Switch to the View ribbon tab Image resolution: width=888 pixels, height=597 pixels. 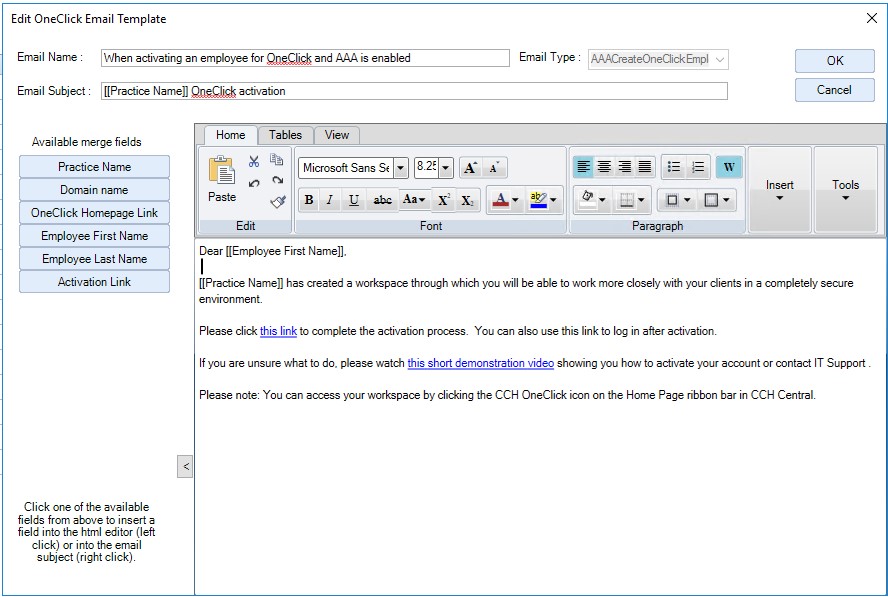(x=336, y=135)
